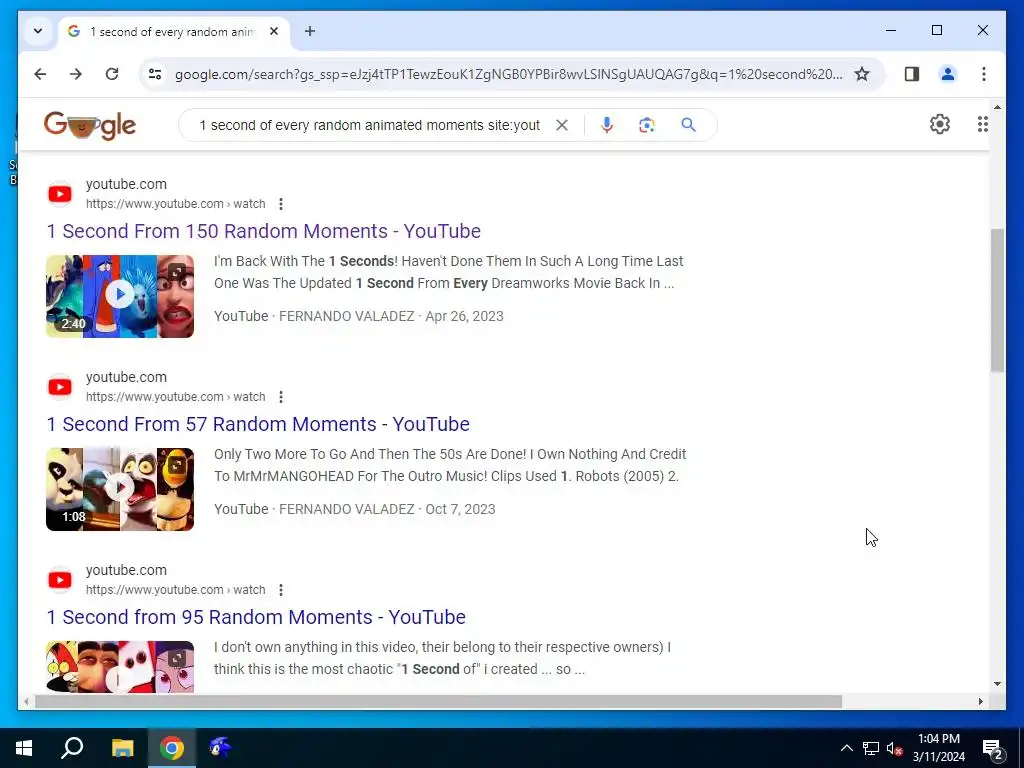Open the Chrome side panel

912,74
